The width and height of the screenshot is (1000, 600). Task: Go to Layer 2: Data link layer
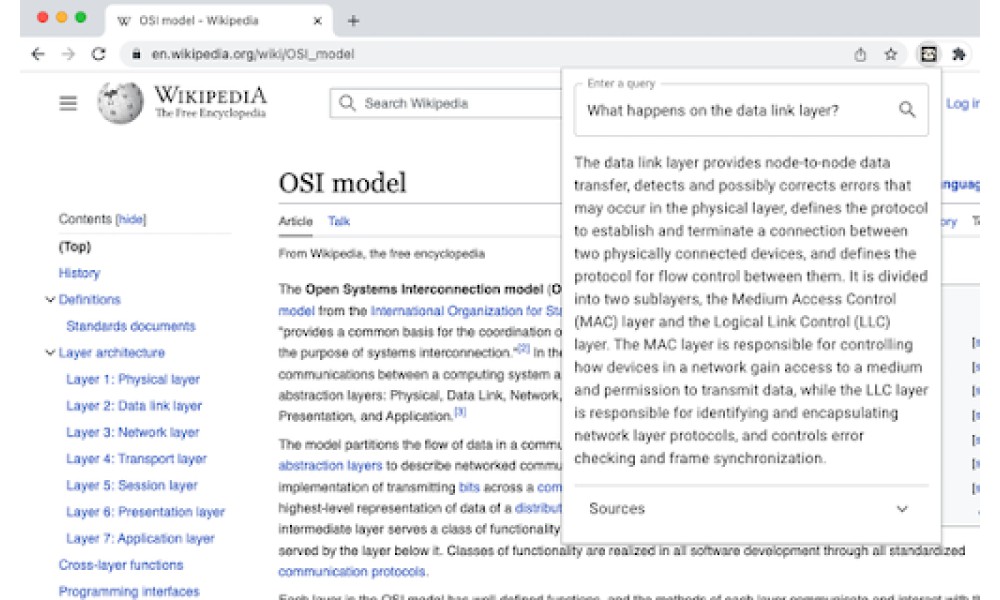134,406
